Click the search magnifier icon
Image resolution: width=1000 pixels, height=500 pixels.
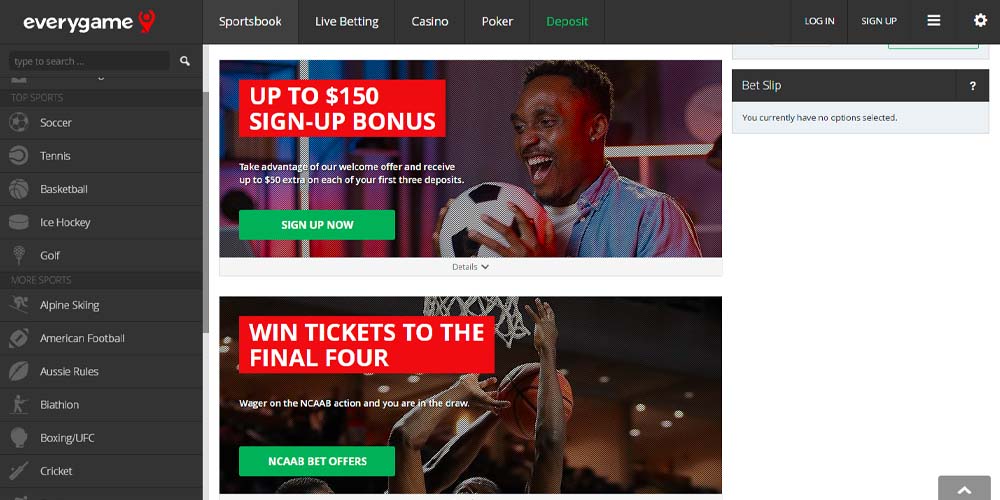[184, 61]
